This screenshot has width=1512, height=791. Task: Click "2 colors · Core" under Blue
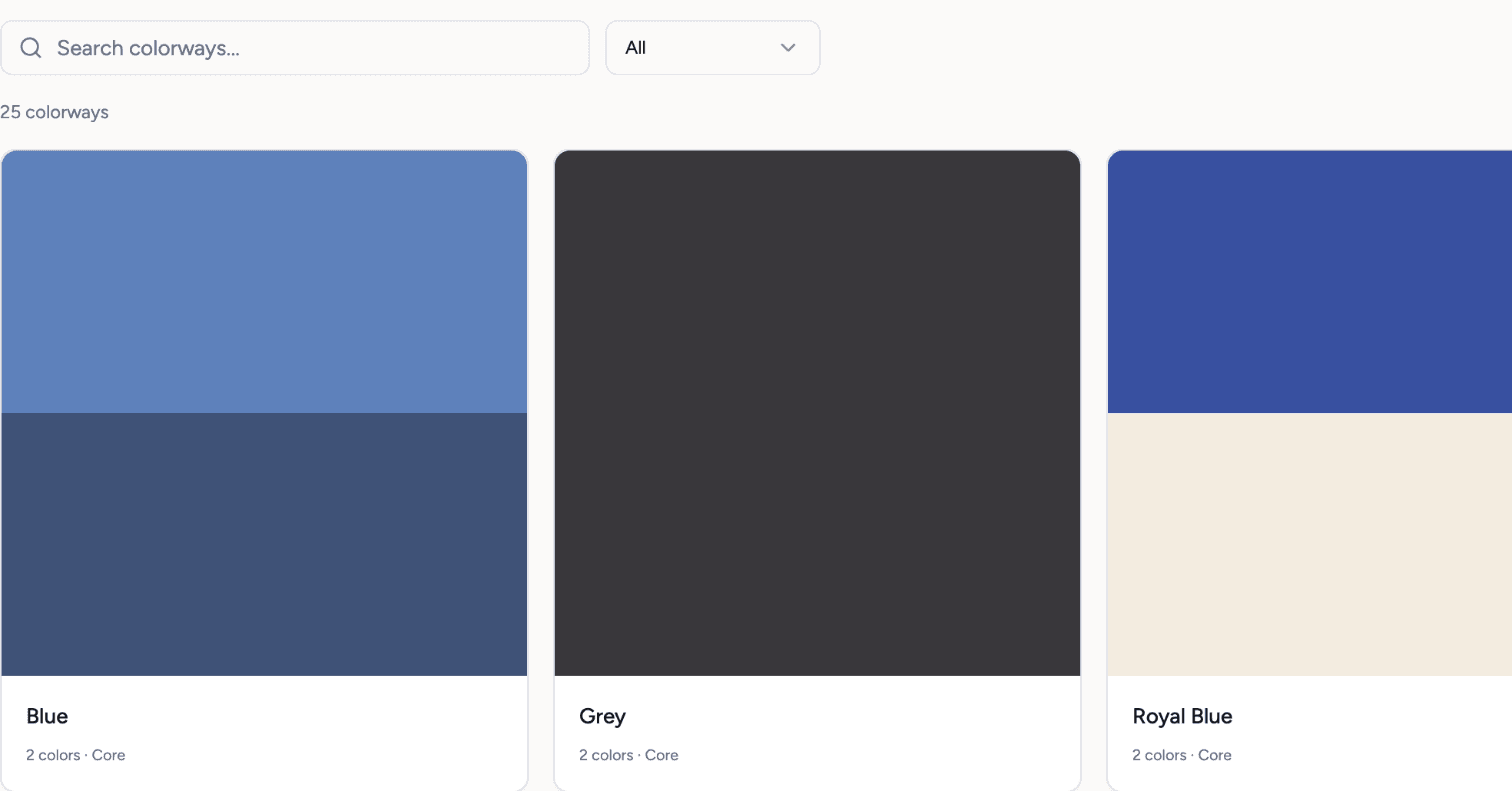[x=76, y=755]
